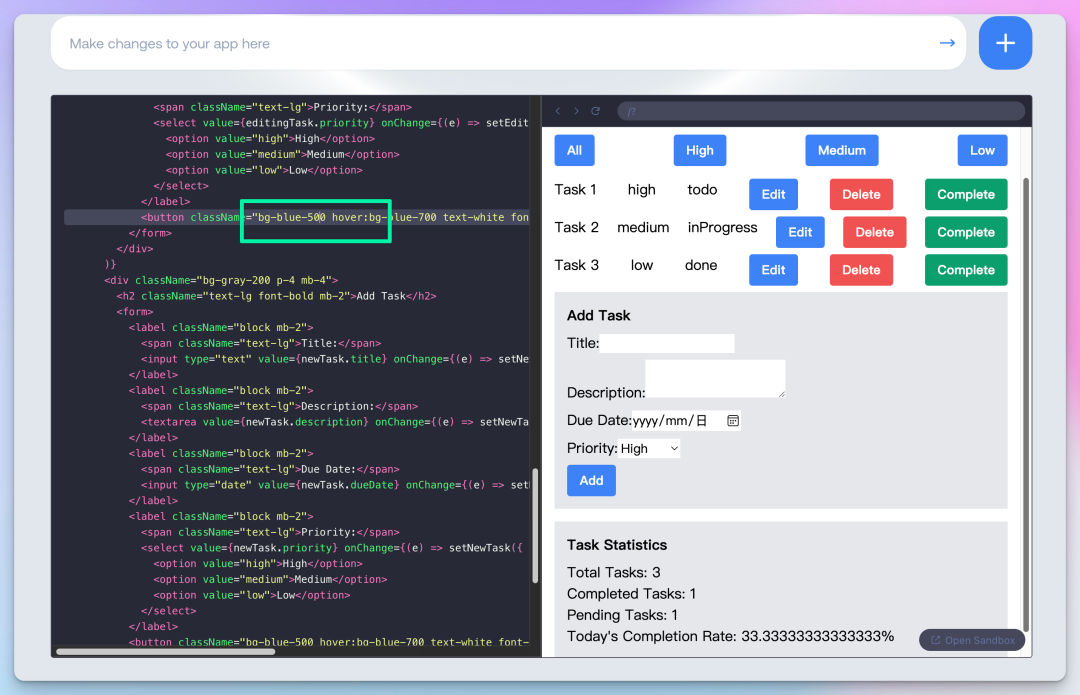Click the forward navigation arrow in preview toolbar
The height and width of the screenshot is (695, 1080).
[575, 110]
